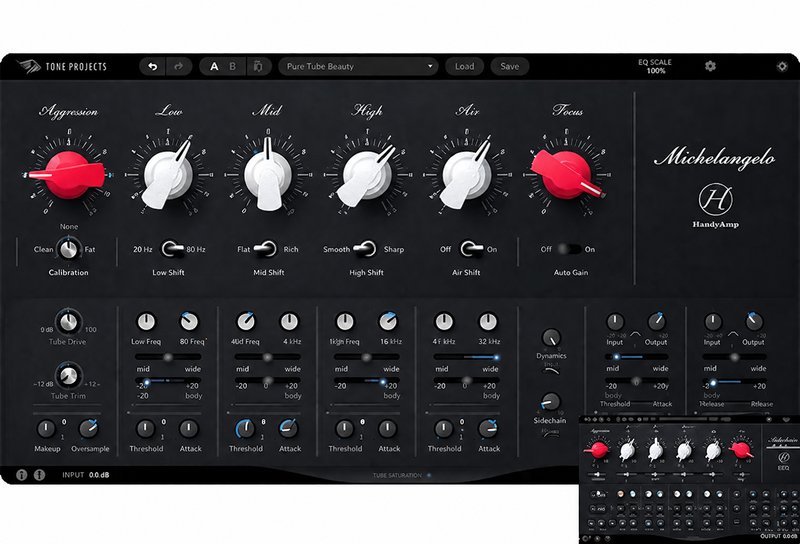Click the undo arrow icon
Viewport: 800px width, 544px height.
click(153, 66)
